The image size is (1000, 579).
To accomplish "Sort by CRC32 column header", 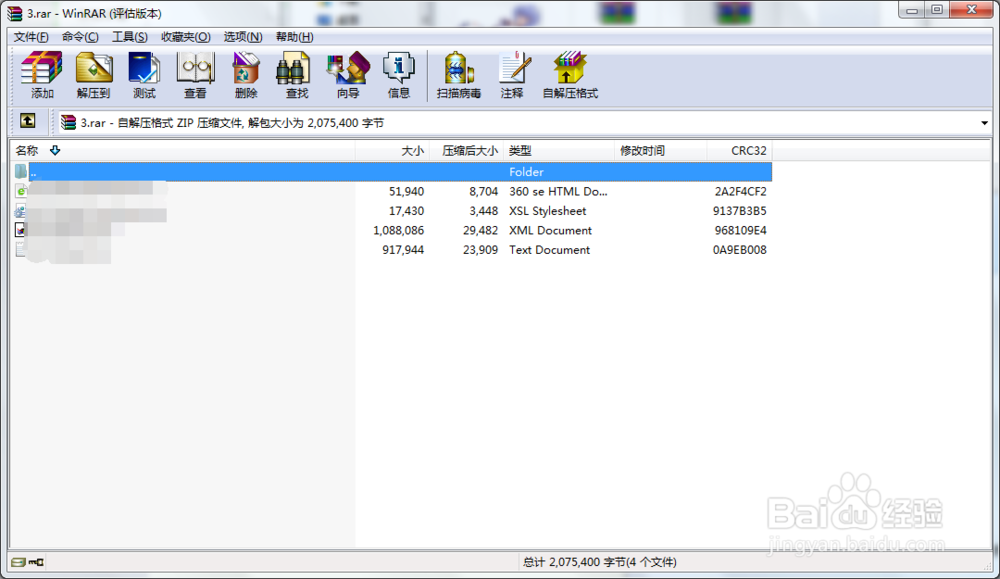I will point(740,150).
